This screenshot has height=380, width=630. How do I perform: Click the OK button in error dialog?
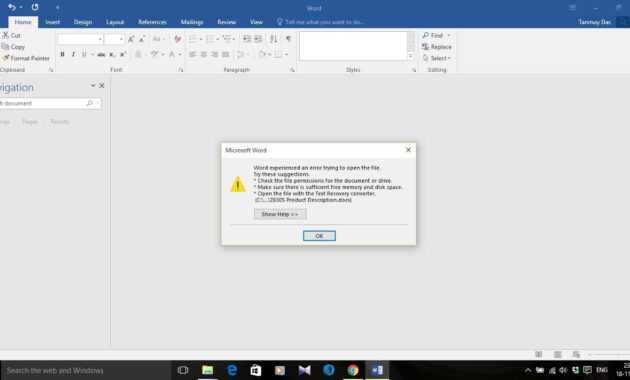point(319,236)
